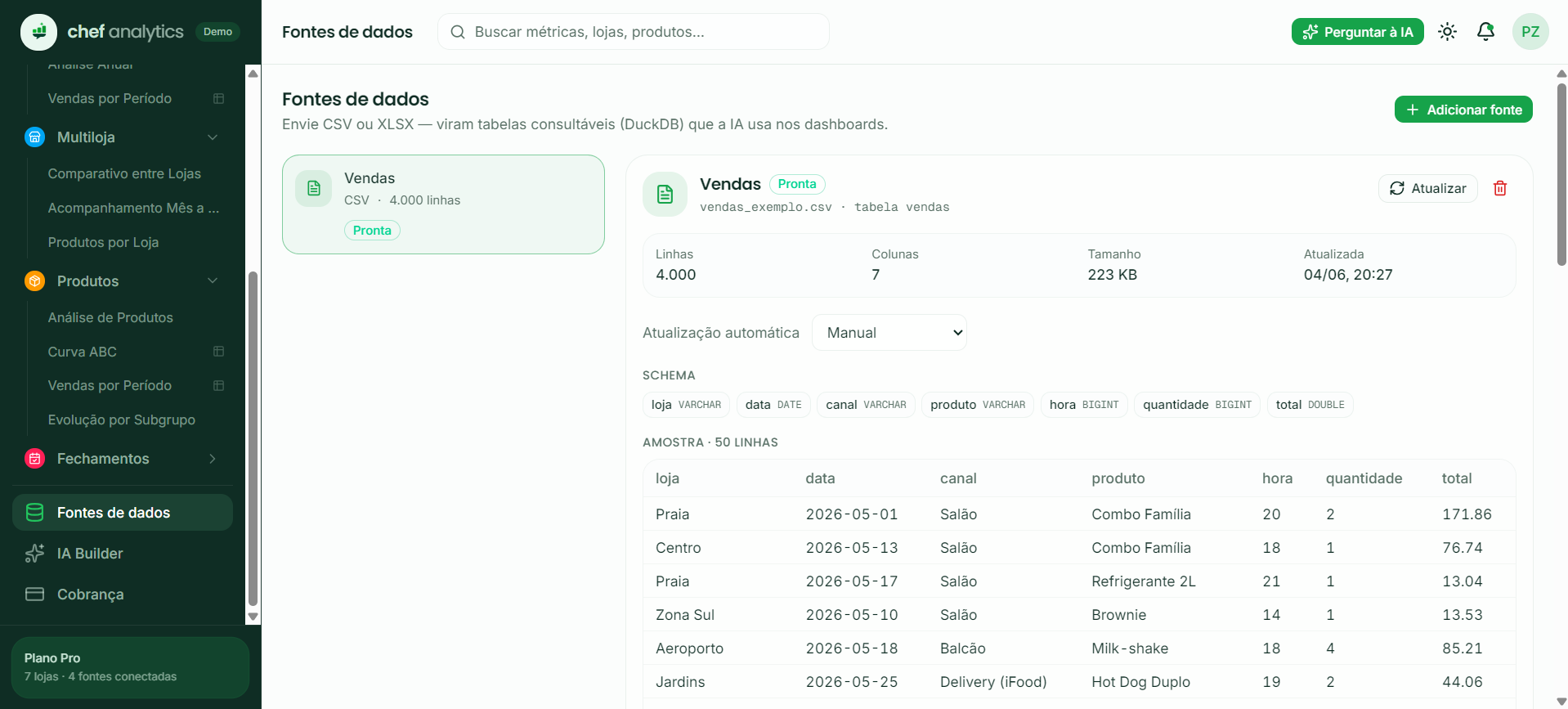The image size is (1568, 709).
Task: Click the orange Produtos box icon
Action: [34, 281]
